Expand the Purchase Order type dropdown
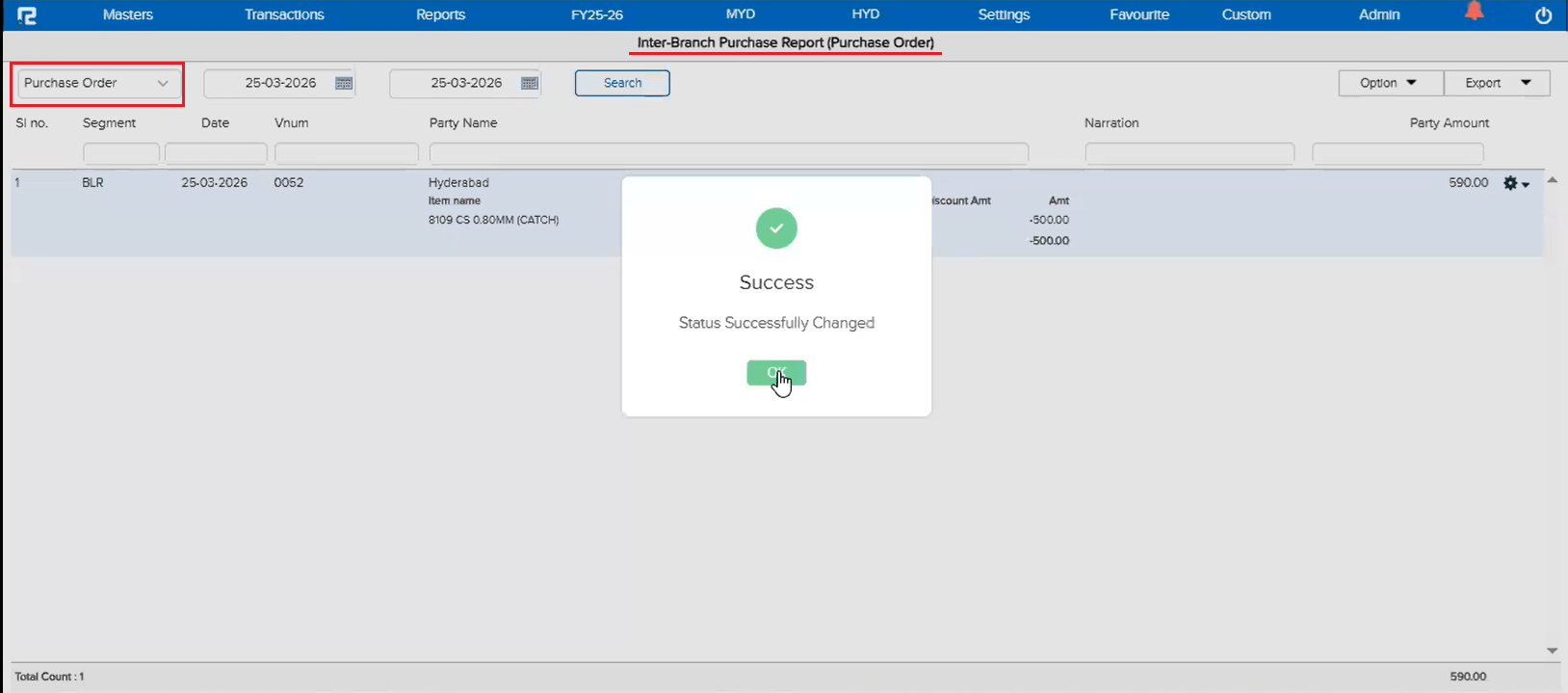The width and height of the screenshot is (1568, 693). (x=96, y=84)
